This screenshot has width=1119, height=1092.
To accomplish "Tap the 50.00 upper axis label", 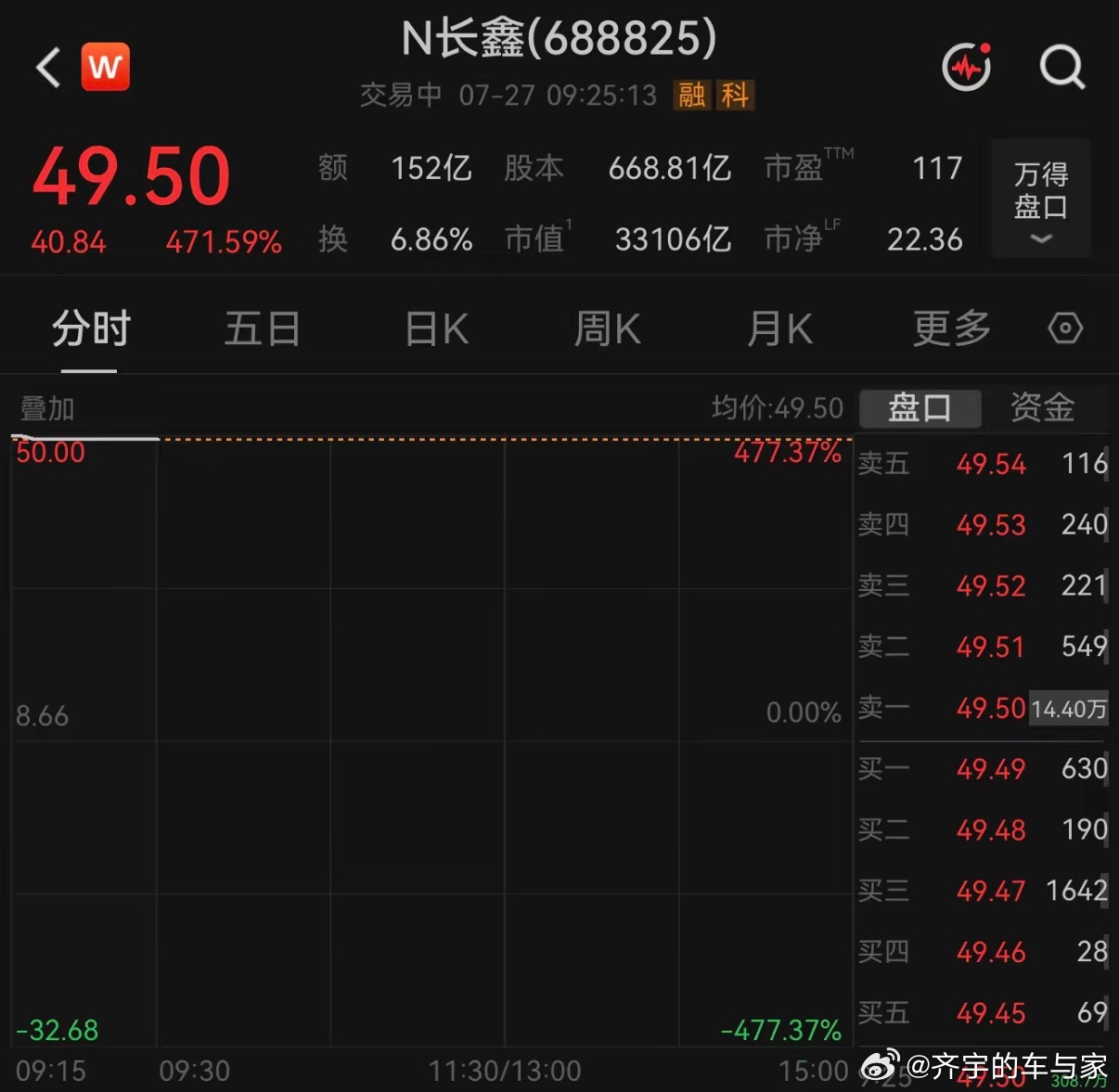I will pos(50,453).
